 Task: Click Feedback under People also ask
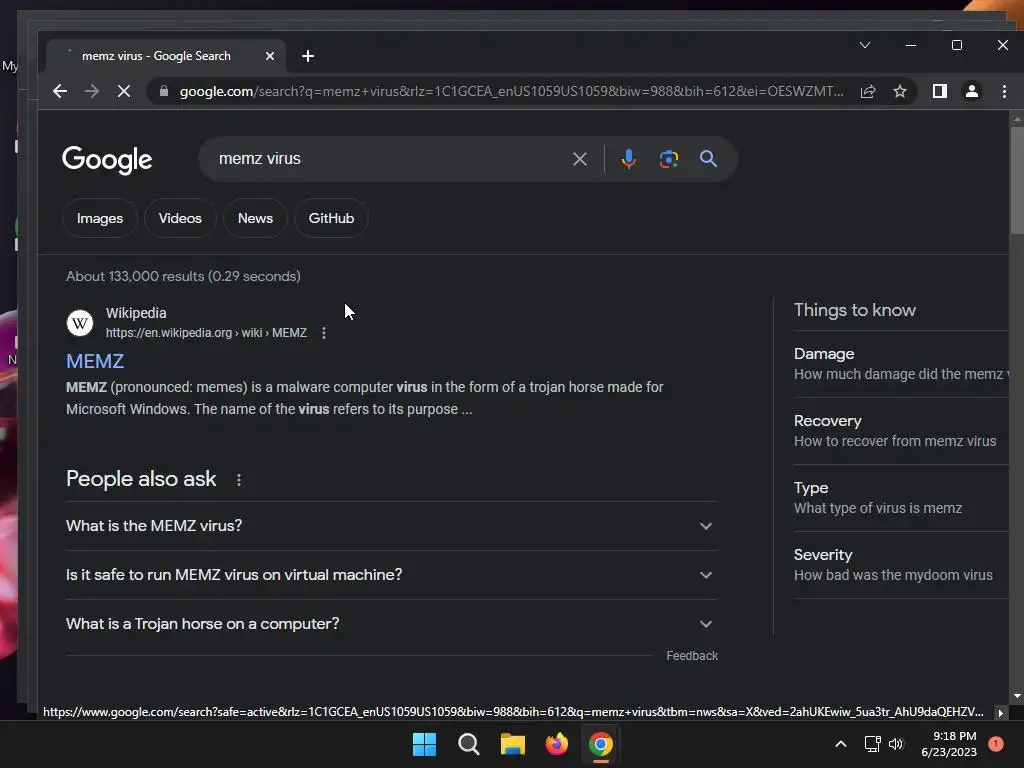pos(692,656)
